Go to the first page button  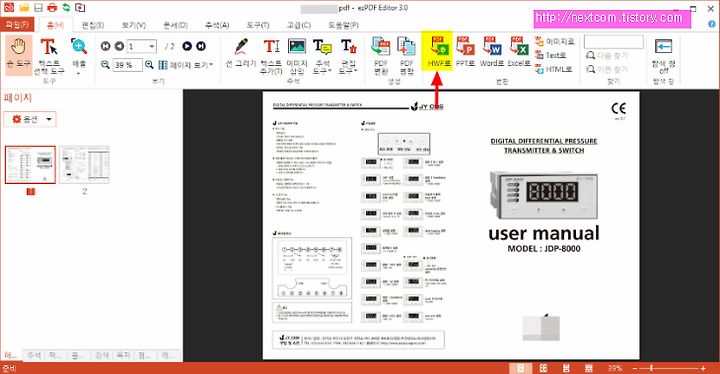(106, 46)
